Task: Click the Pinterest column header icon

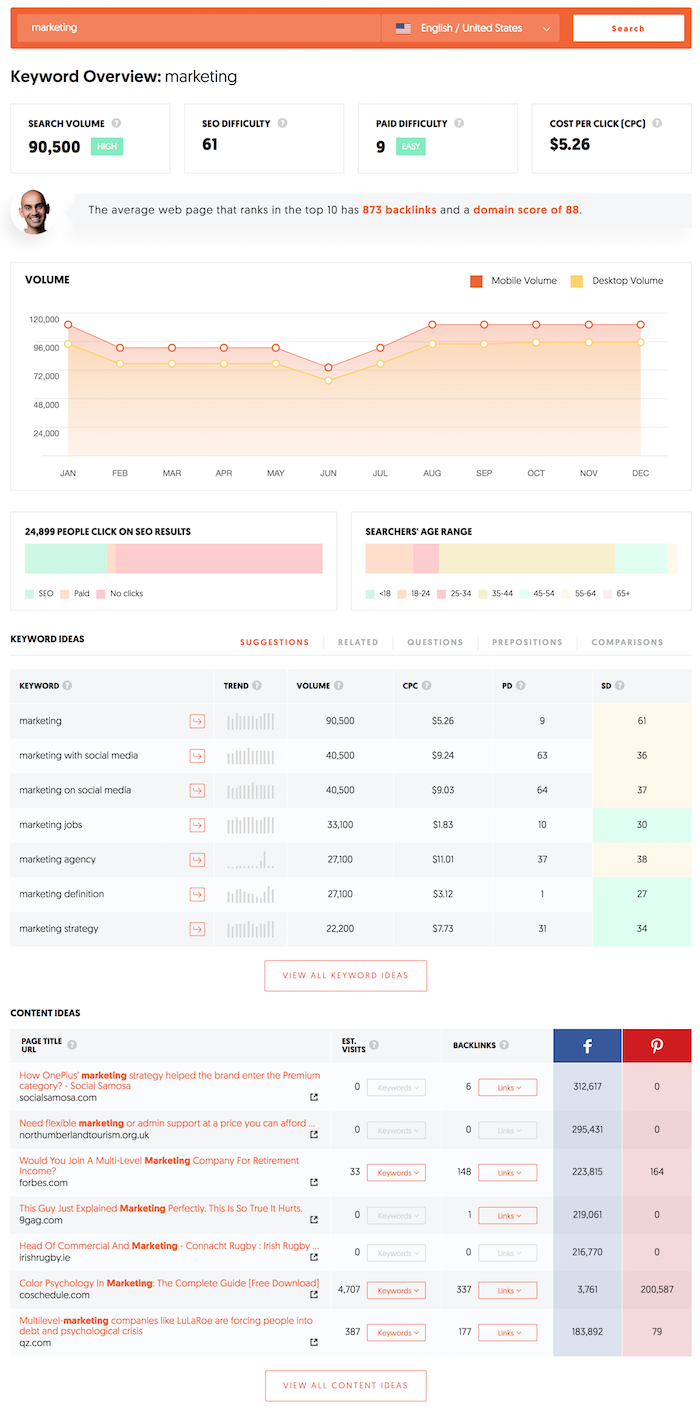Action: click(x=657, y=1045)
